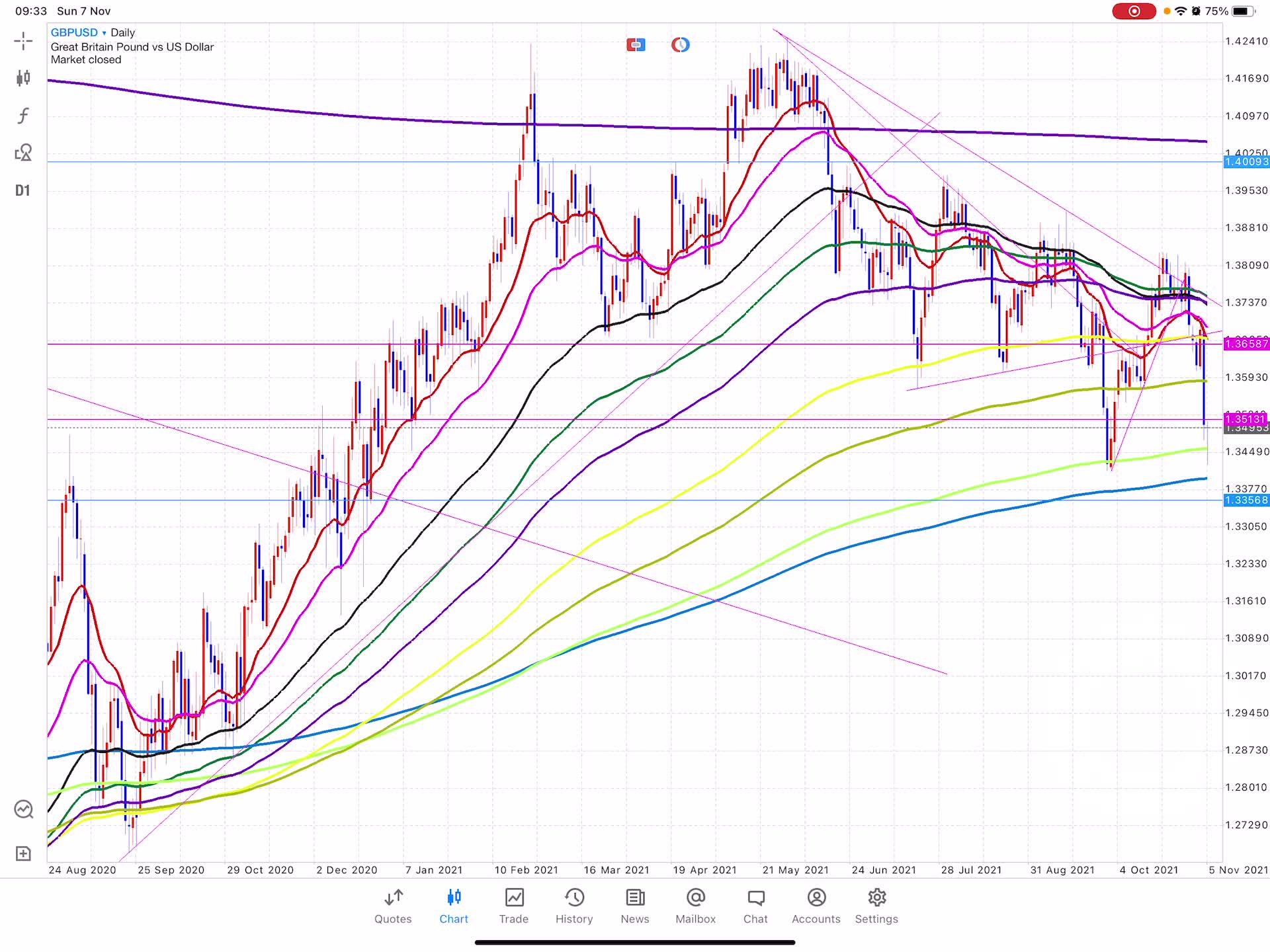
Task: Tap the status bar clock 09:33
Action: [x=31, y=11]
